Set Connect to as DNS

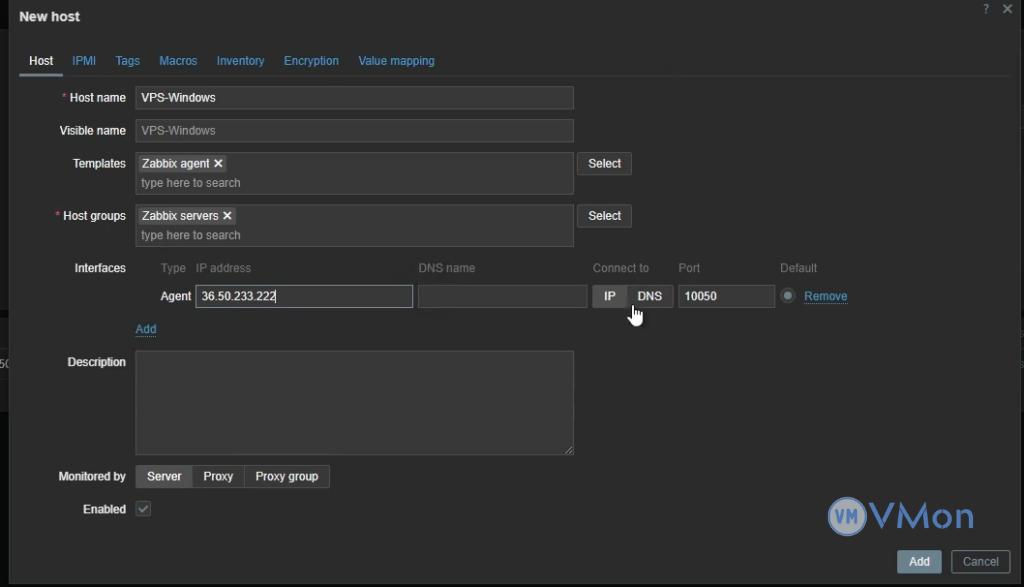pos(650,296)
